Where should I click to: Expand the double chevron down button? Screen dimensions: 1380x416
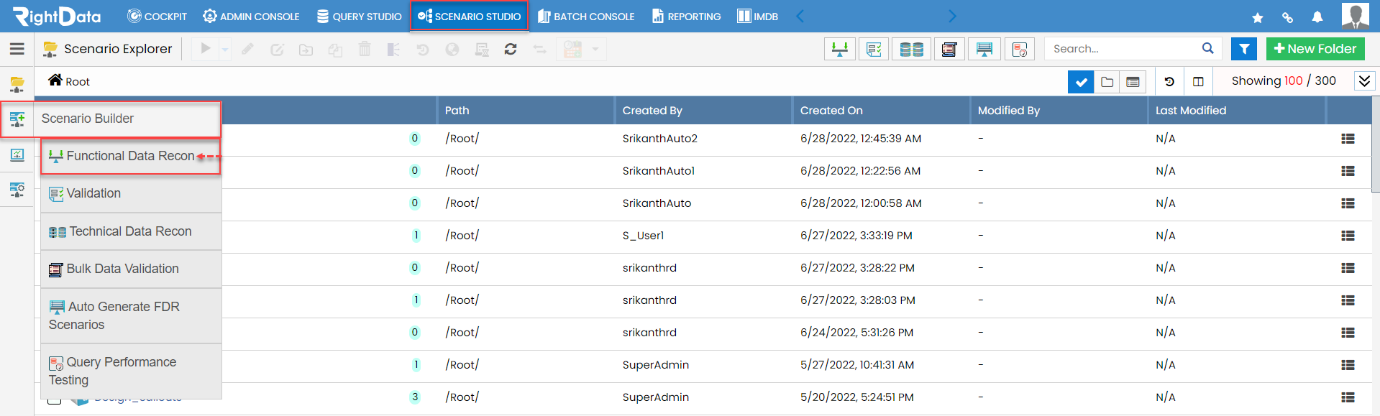pos(1364,81)
